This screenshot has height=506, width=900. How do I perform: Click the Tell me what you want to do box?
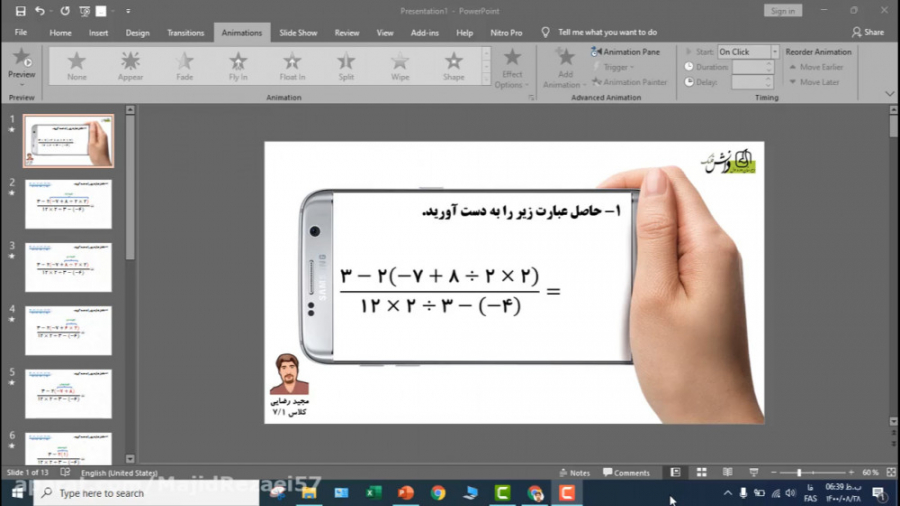pyautogui.click(x=607, y=33)
